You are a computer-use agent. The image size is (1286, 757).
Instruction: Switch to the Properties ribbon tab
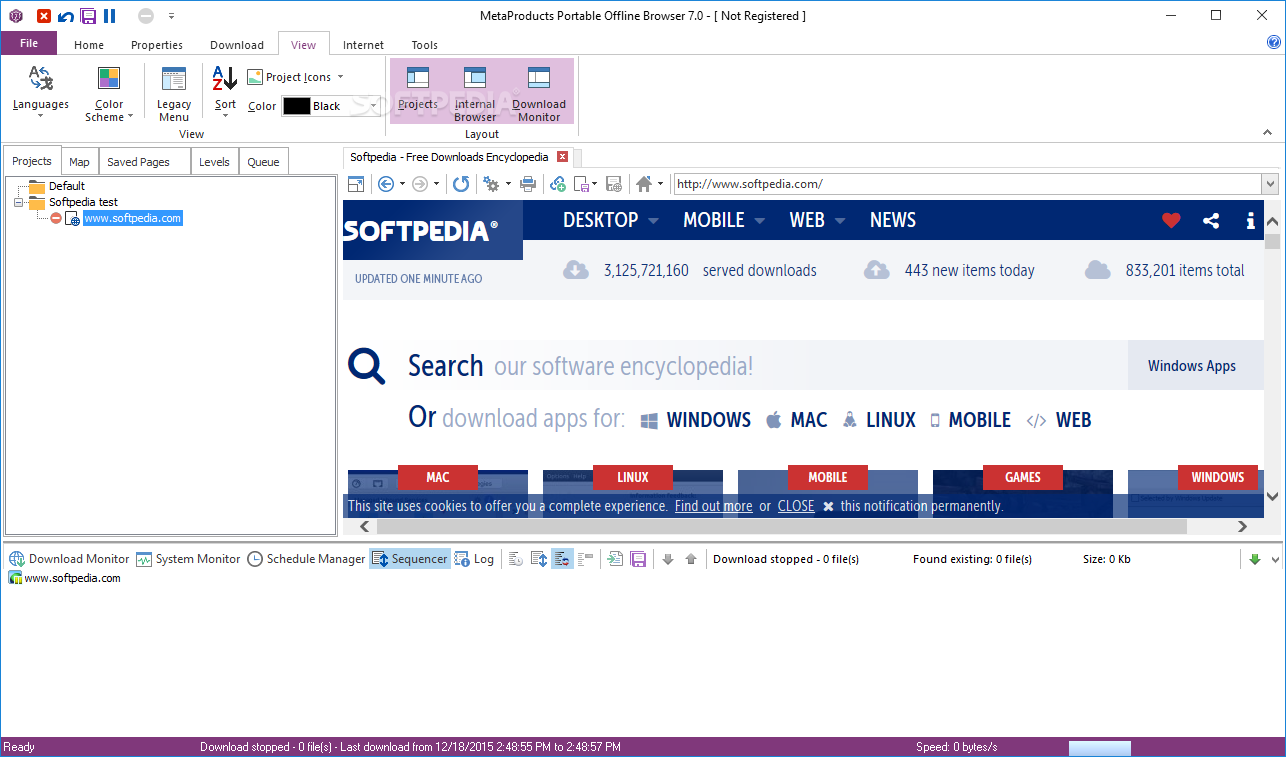[157, 45]
